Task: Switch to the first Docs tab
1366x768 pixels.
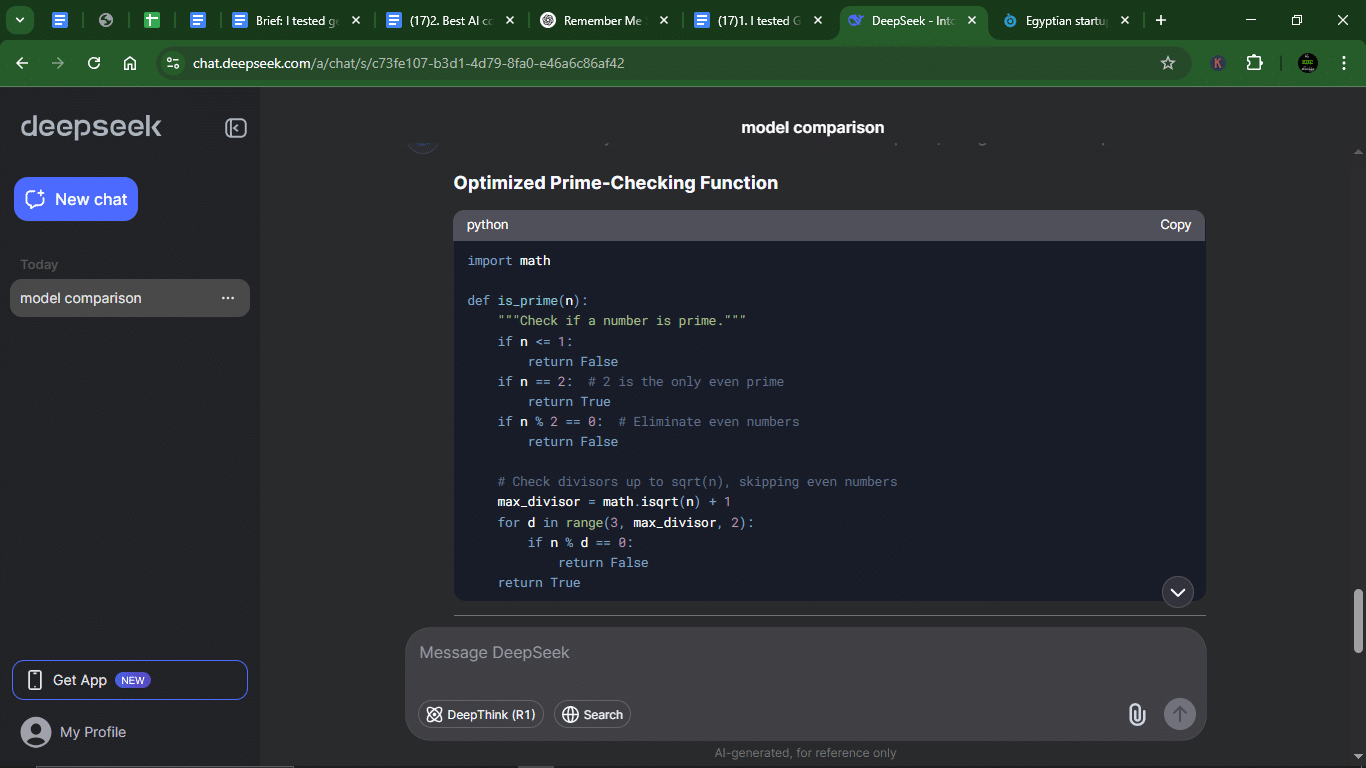Action: click(x=60, y=20)
